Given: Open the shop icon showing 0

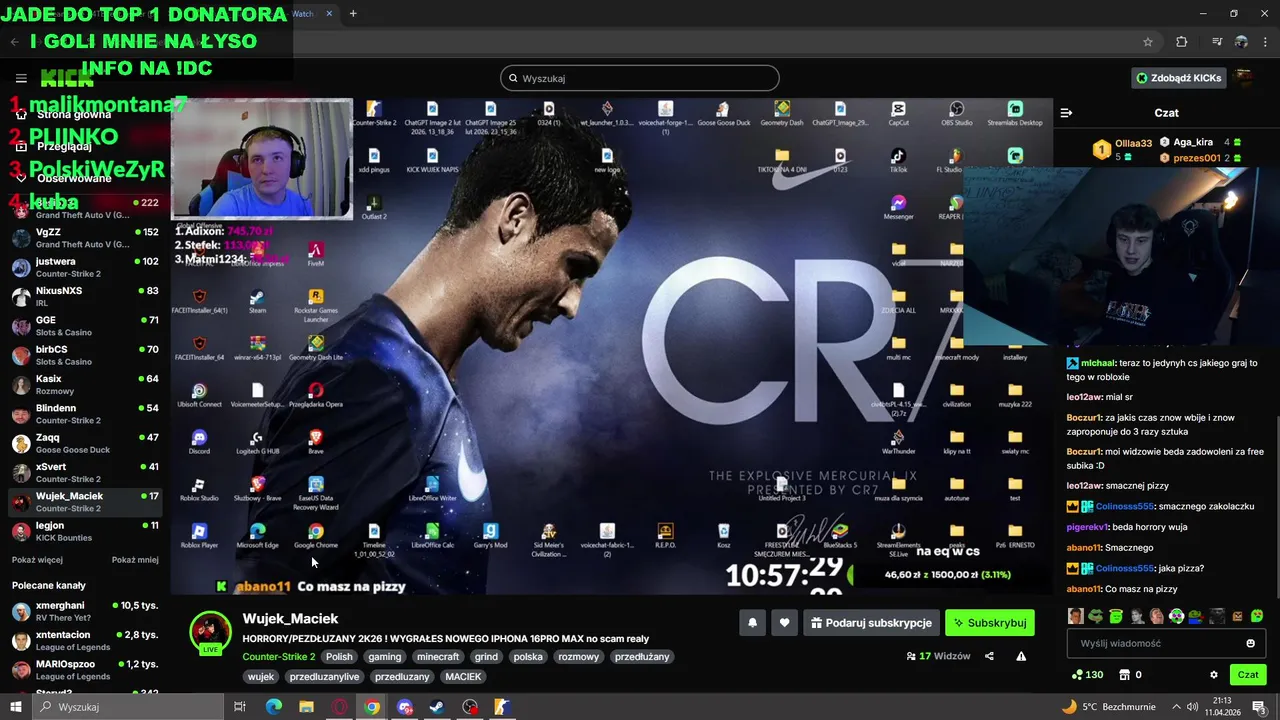Looking at the screenshot, I should pyautogui.click(x=1130, y=675).
